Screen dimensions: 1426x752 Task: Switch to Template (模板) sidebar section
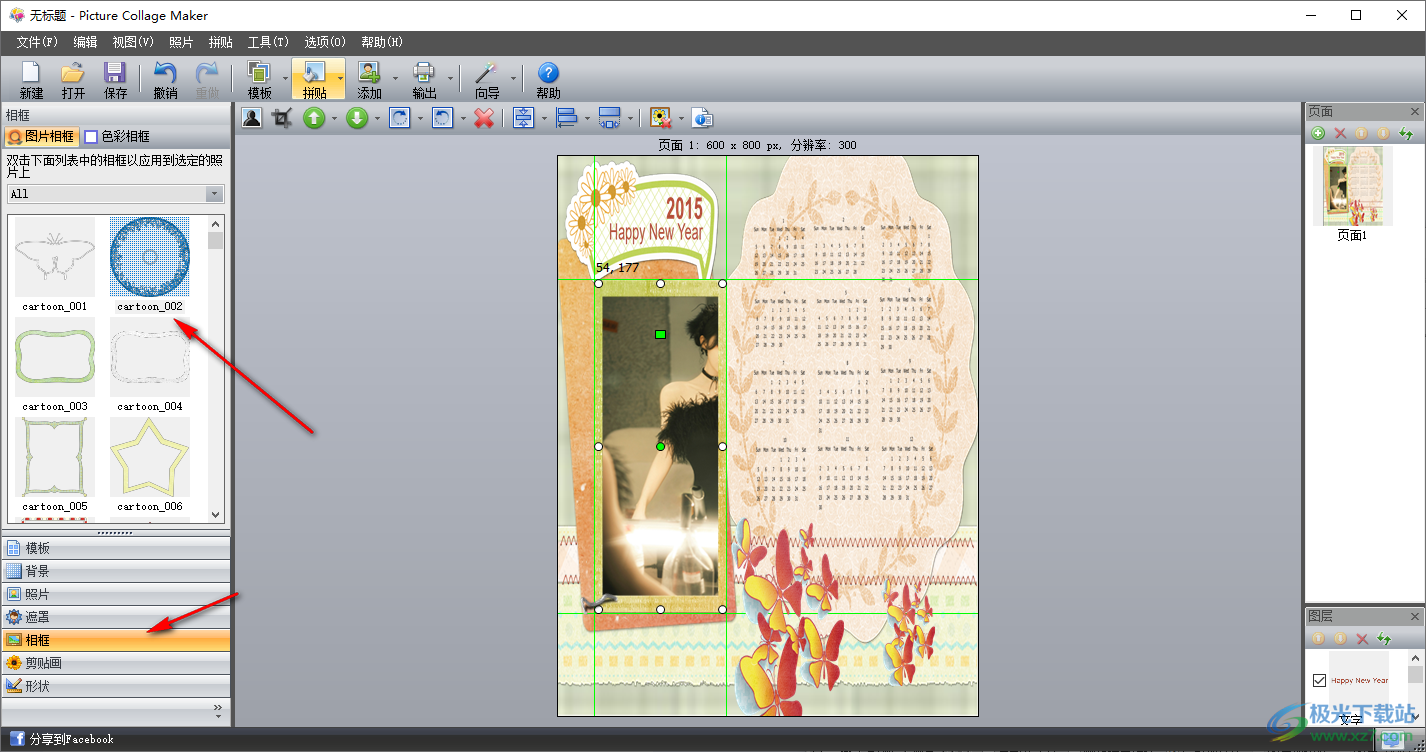click(116, 548)
